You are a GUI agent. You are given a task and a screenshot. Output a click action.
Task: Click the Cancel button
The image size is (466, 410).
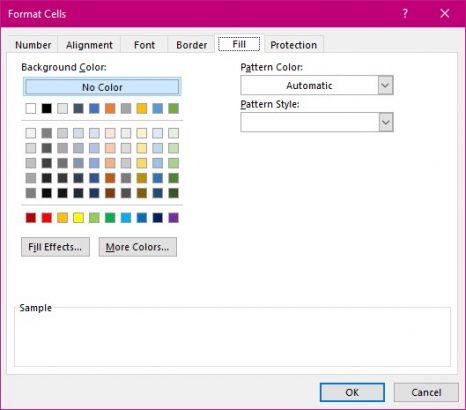426,392
